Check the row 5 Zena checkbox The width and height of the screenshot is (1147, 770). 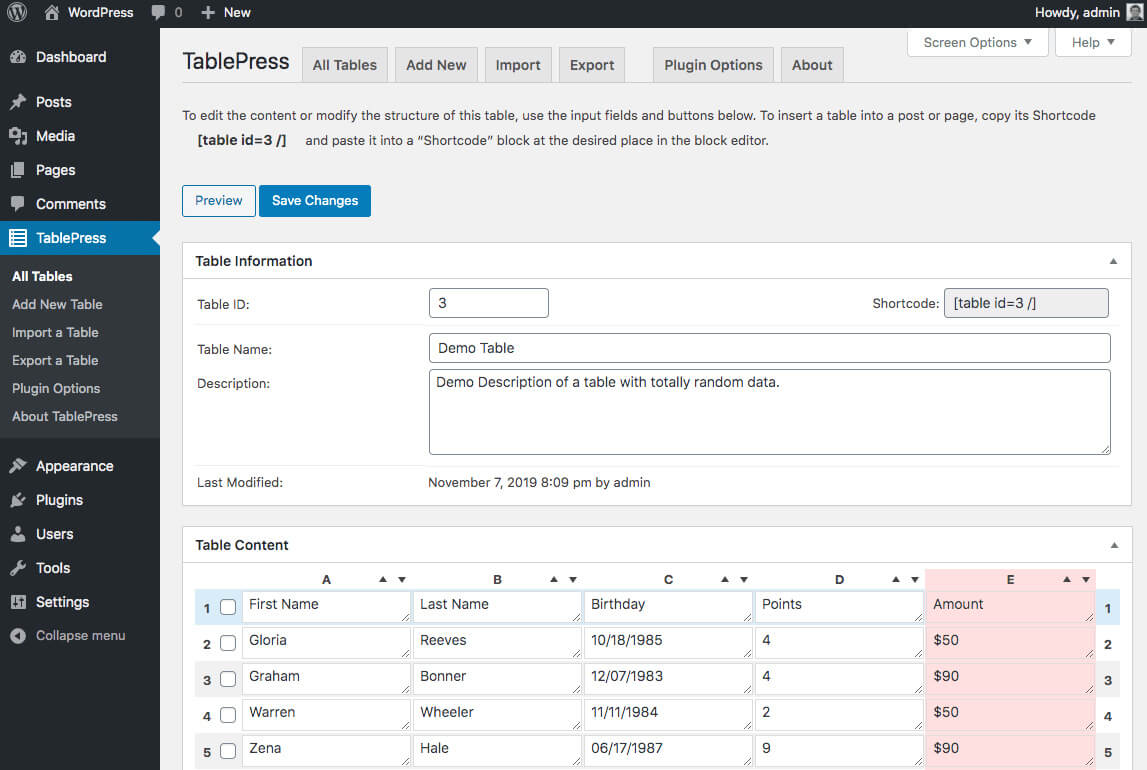(x=228, y=751)
